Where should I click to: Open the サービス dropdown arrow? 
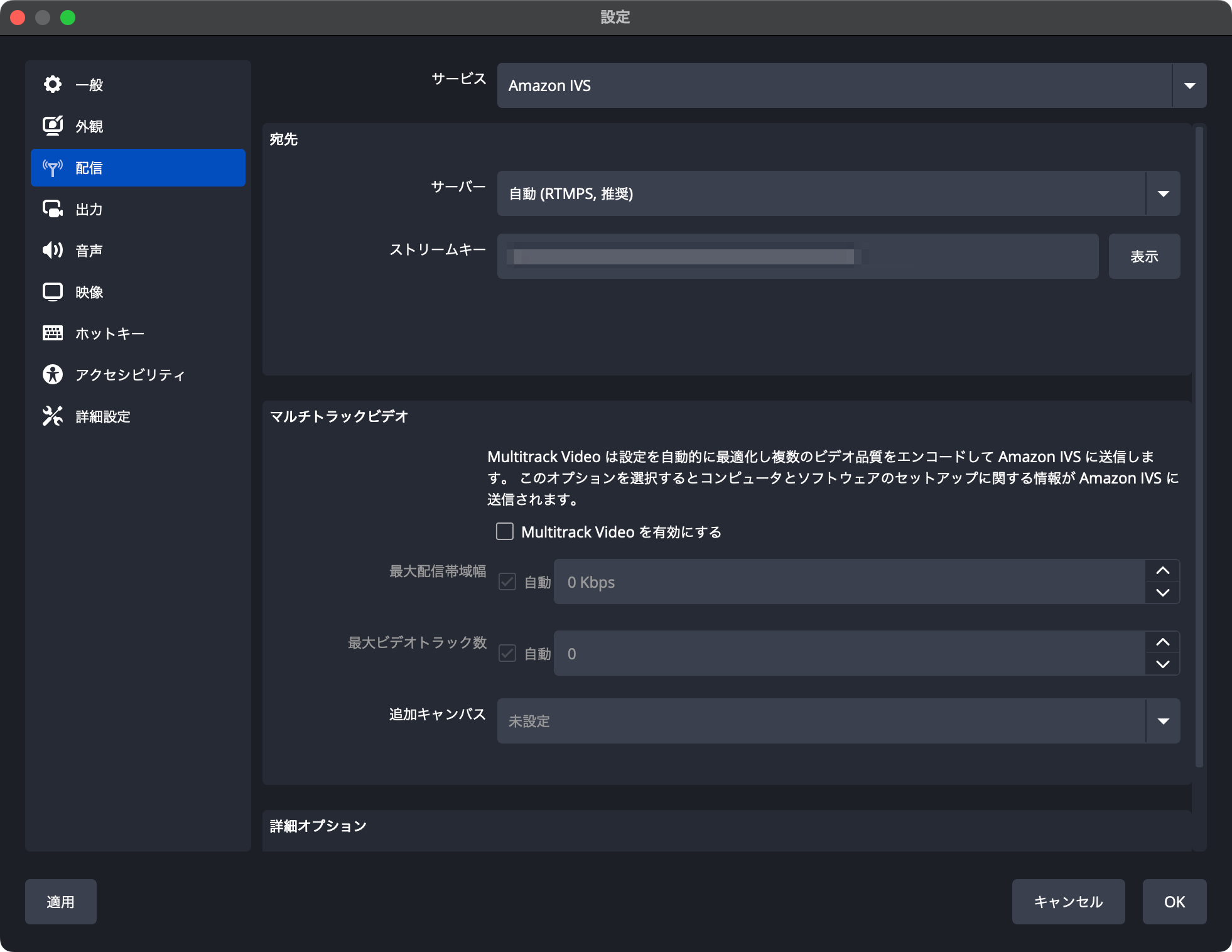(x=1189, y=85)
